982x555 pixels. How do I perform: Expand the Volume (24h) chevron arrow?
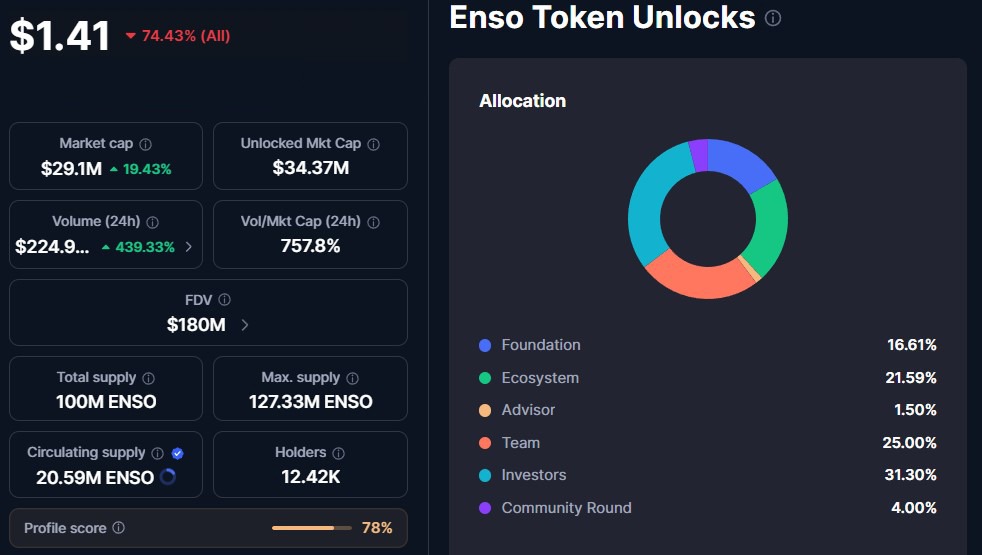189,246
